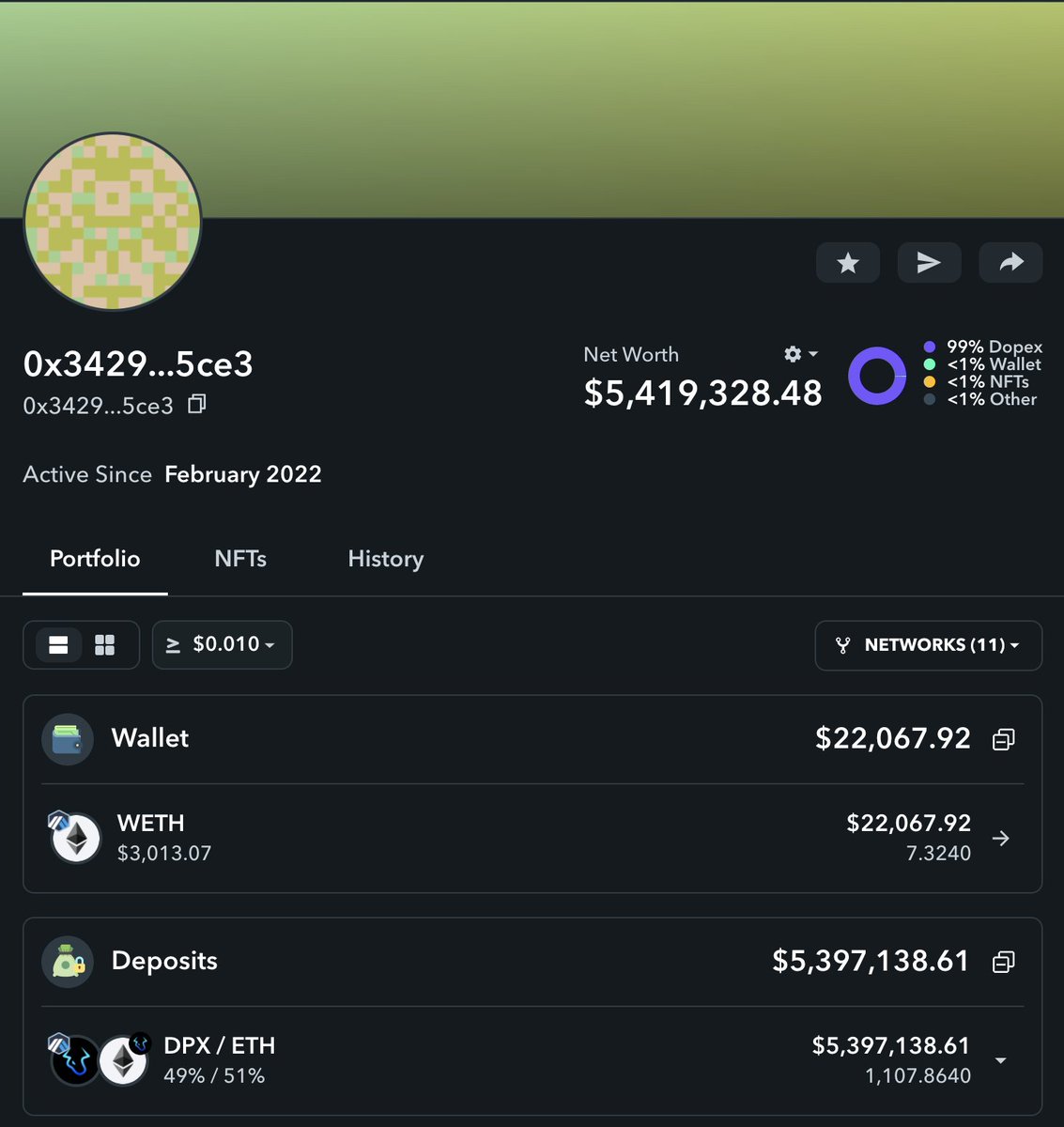The width and height of the screenshot is (1064, 1127).
Task: Click the WETH token name
Action: 150,823
